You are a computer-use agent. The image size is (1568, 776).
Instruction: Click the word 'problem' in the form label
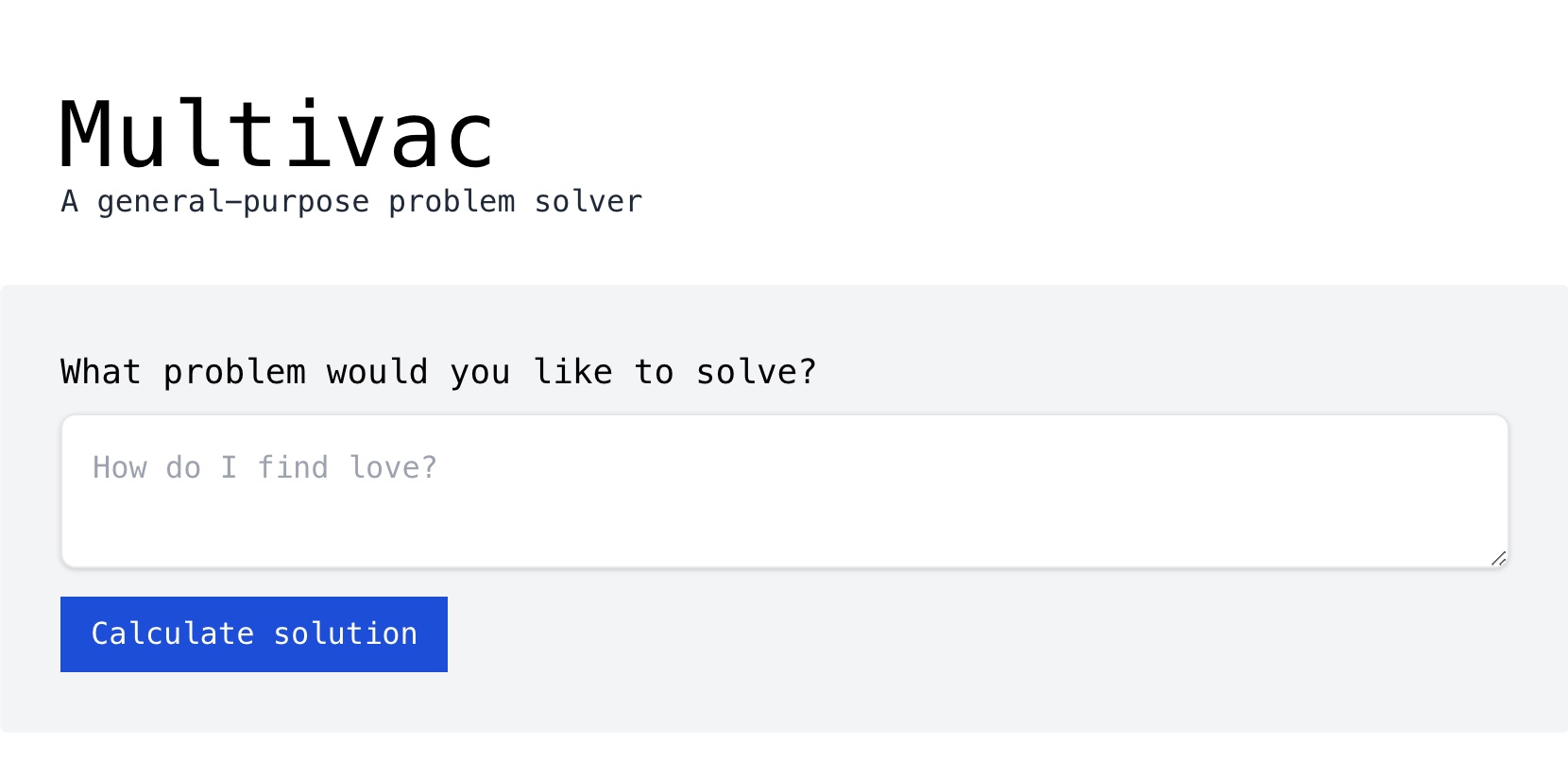coord(234,372)
